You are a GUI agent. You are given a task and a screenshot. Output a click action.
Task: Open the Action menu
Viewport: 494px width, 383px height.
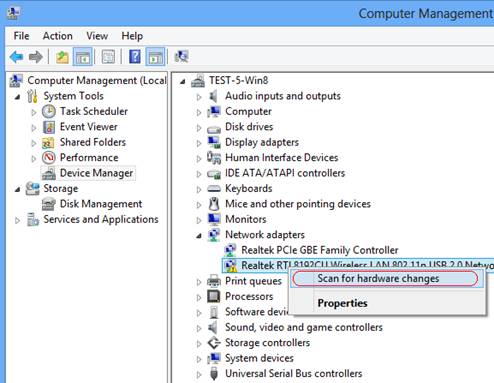pyautogui.click(x=58, y=36)
